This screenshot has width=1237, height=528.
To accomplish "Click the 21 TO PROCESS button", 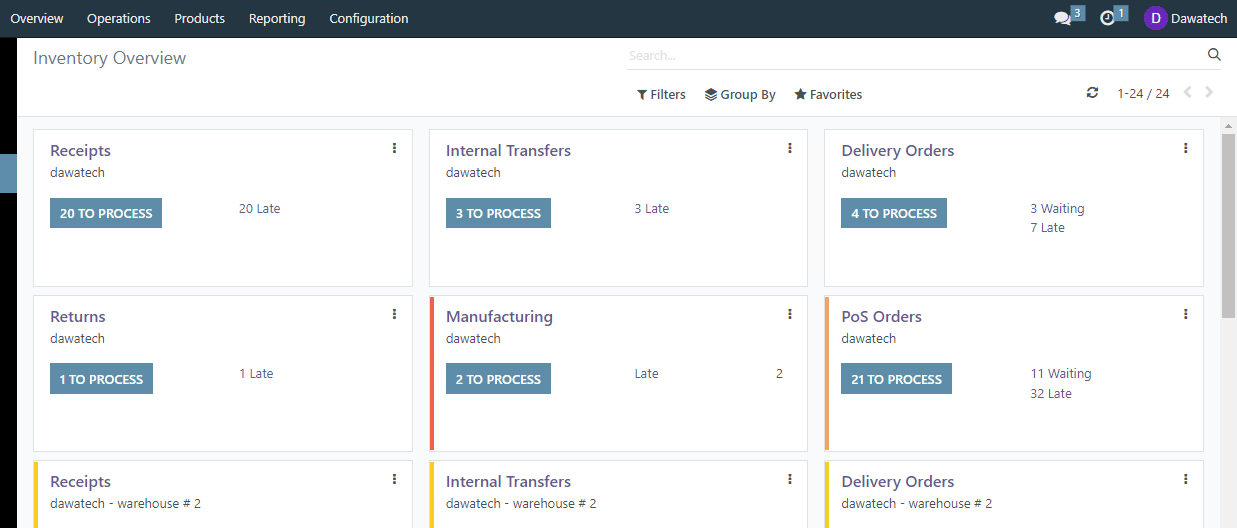I will pos(896,379).
